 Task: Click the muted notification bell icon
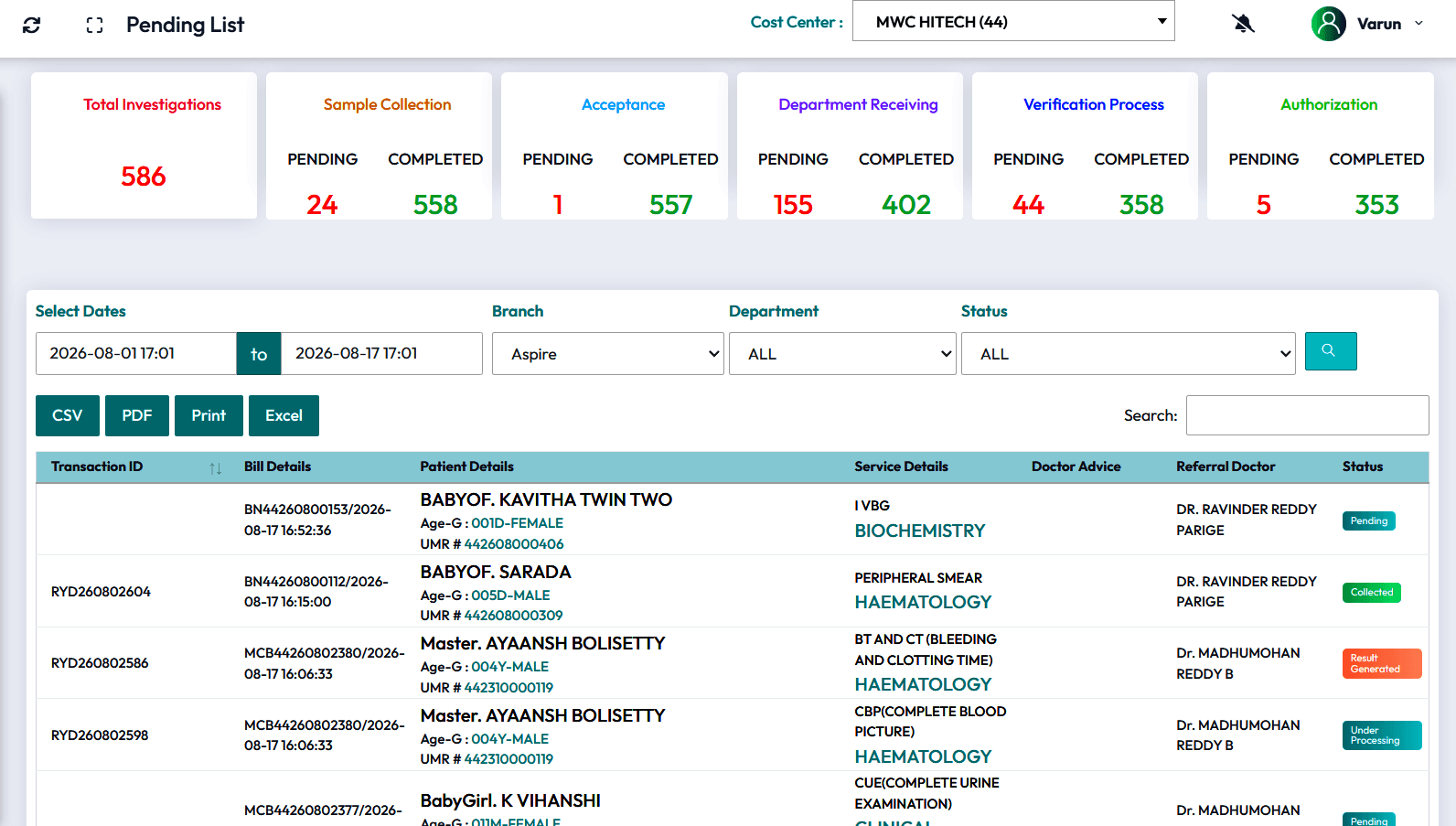coord(1243,23)
